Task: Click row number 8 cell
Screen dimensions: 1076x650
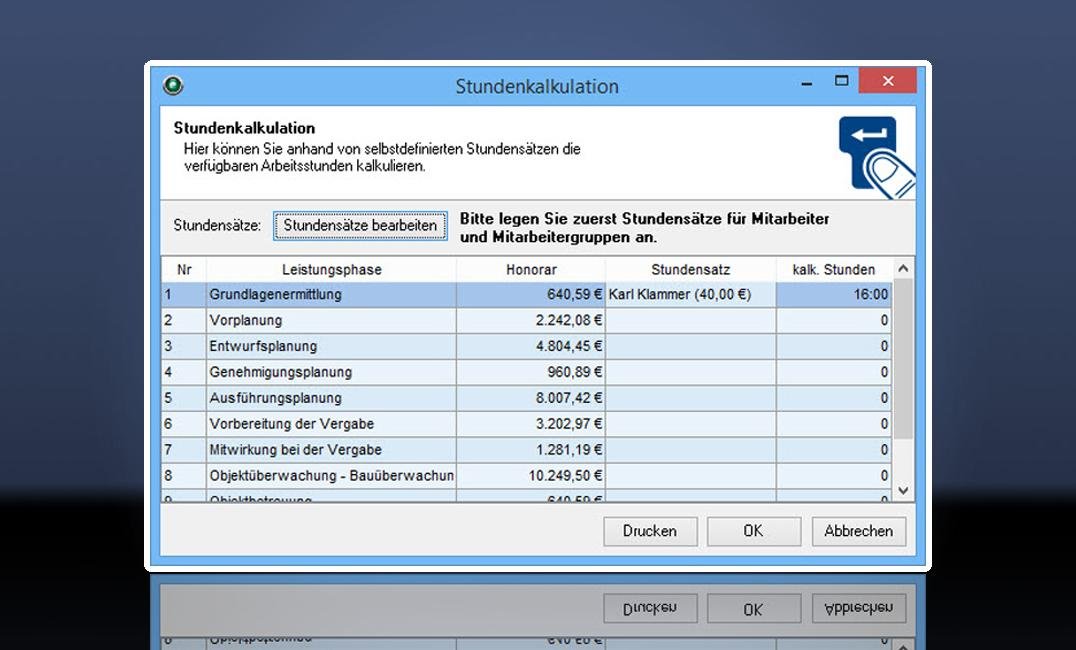Action: (x=184, y=476)
